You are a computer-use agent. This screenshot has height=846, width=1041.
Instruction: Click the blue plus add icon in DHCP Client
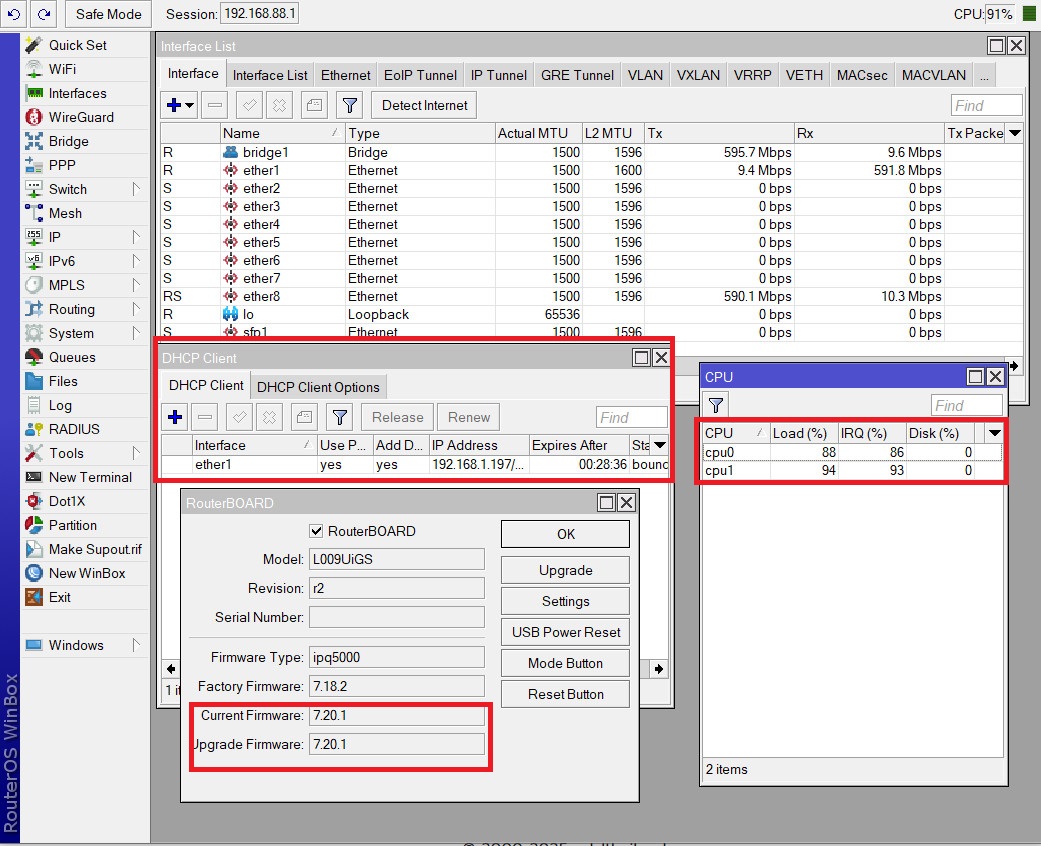(175, 417)
